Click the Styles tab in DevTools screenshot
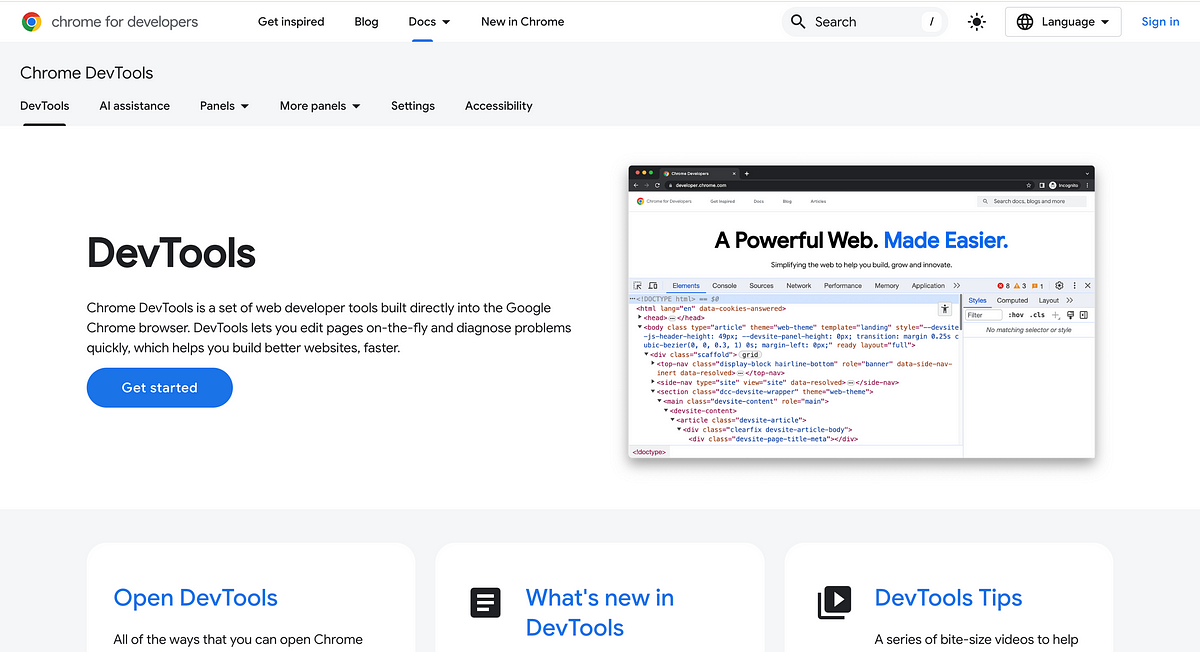The width and height of the screenshot is (1200, 652). (x=977, y=300)
